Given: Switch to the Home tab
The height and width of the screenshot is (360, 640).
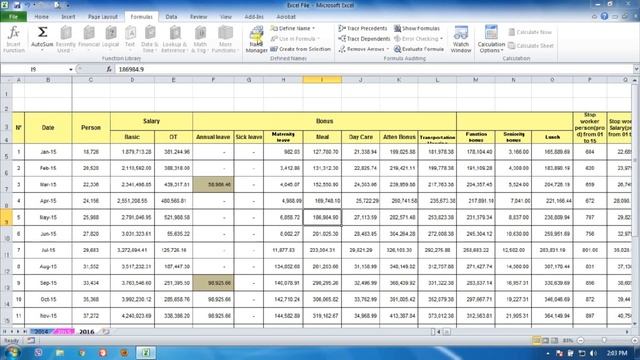Looking at the screenshot, I should pos(41,17).
